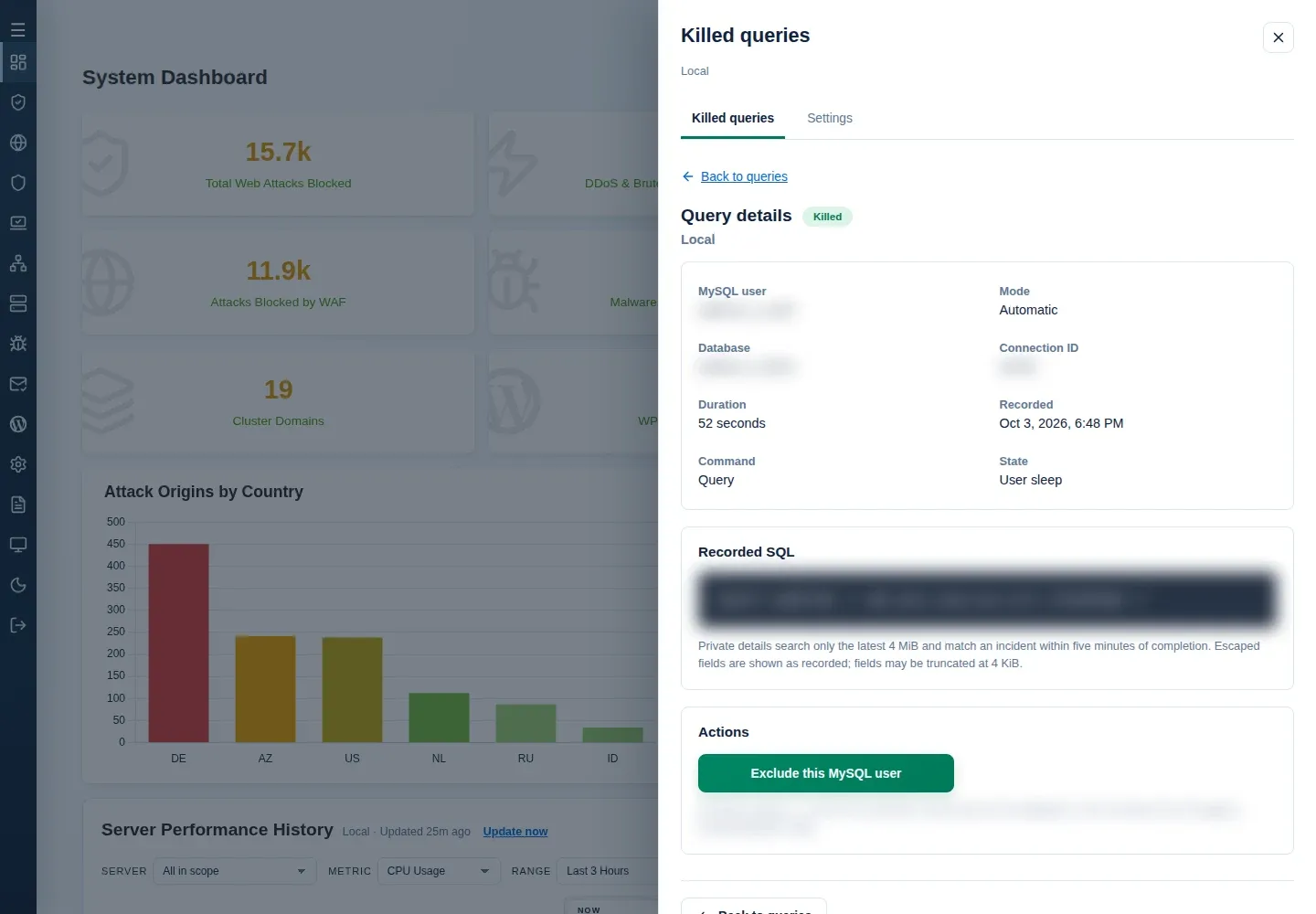Toggle dark mode moon icon
The width and height of the screenshot is (1316, 914).
pos(18,585)
